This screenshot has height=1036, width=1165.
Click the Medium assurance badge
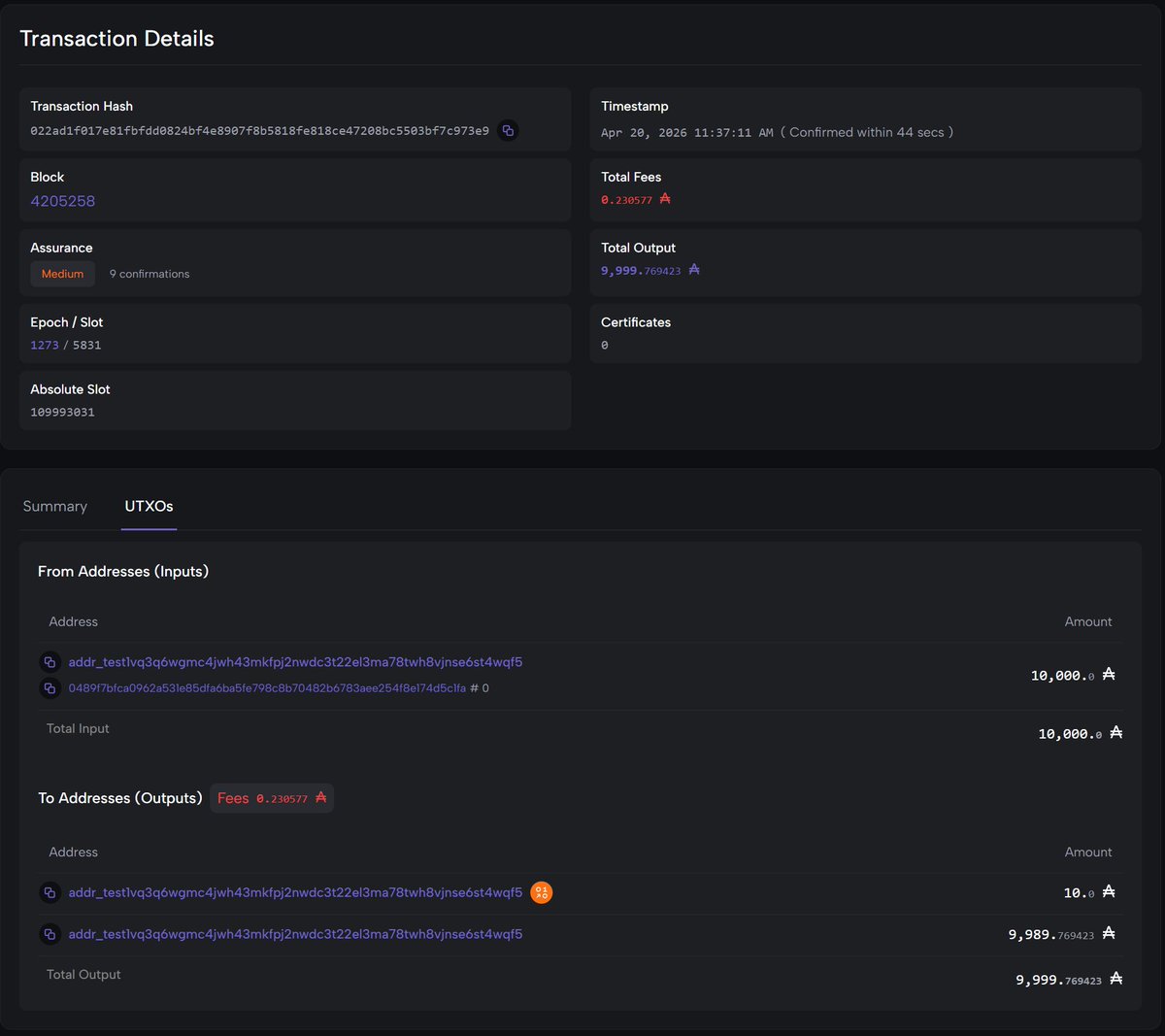[62, 274]
